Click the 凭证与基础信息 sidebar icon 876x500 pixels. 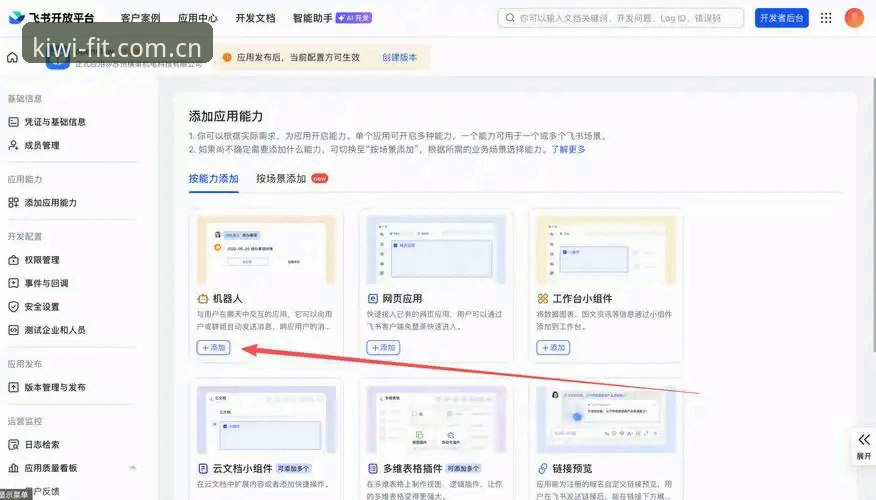point(13,122)
